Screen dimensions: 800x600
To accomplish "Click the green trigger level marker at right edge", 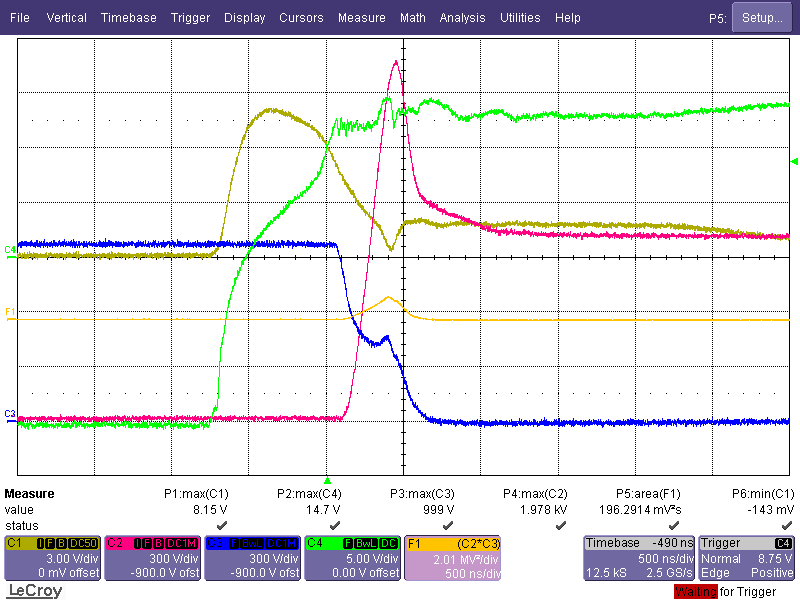I will 795,161.
